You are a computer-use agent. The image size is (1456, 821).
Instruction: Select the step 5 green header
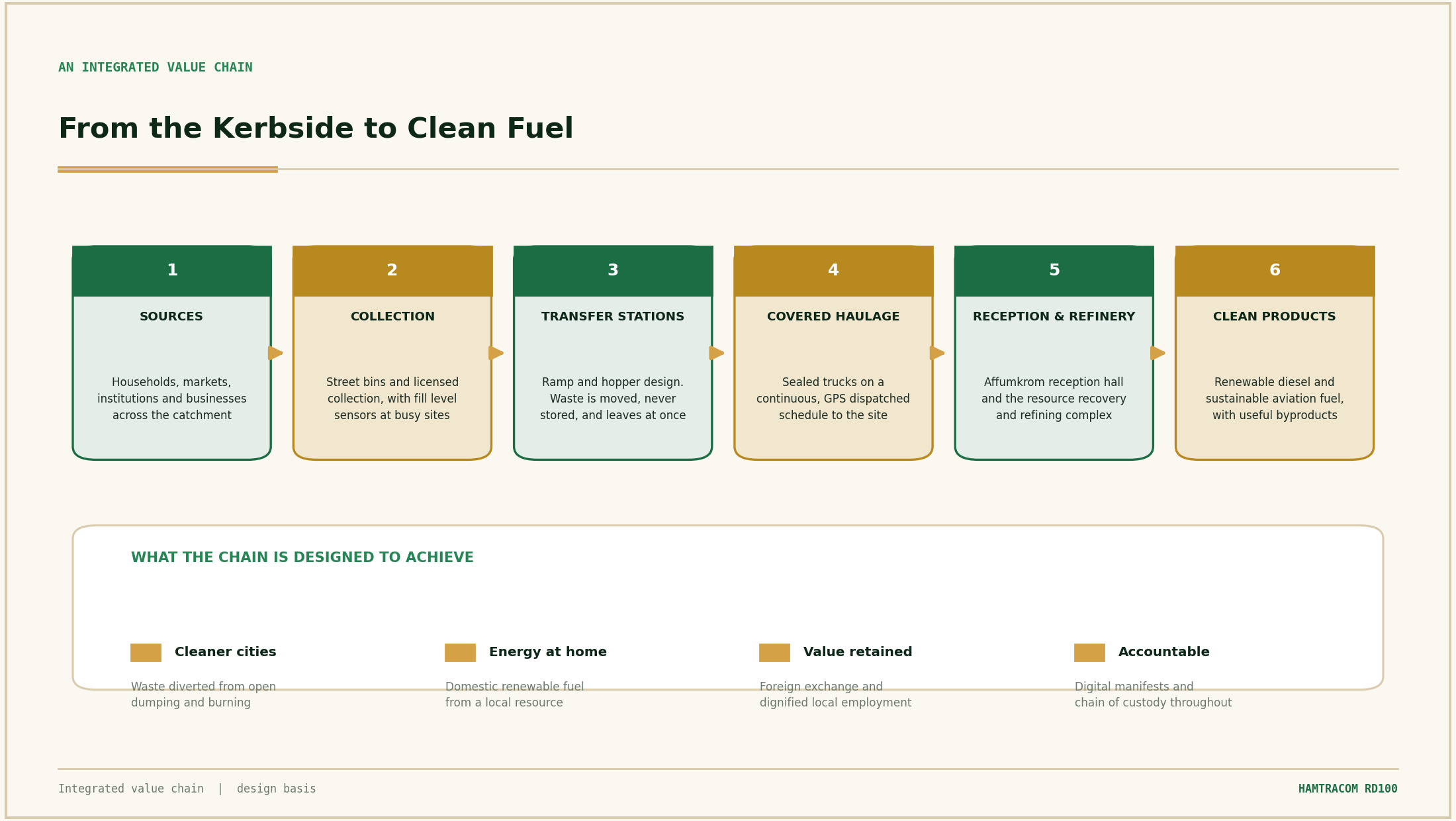[x=1054, y=271]
